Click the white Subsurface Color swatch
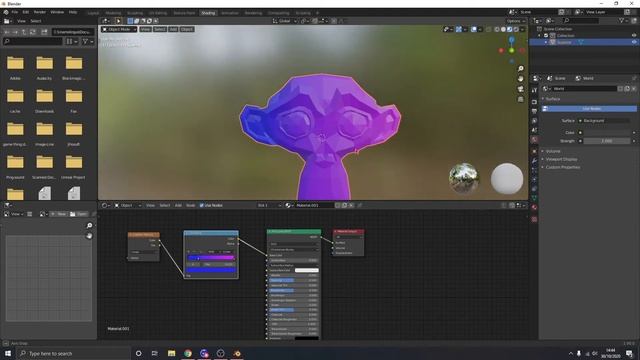This screenshot has width=640, height=360. (307, 270)
